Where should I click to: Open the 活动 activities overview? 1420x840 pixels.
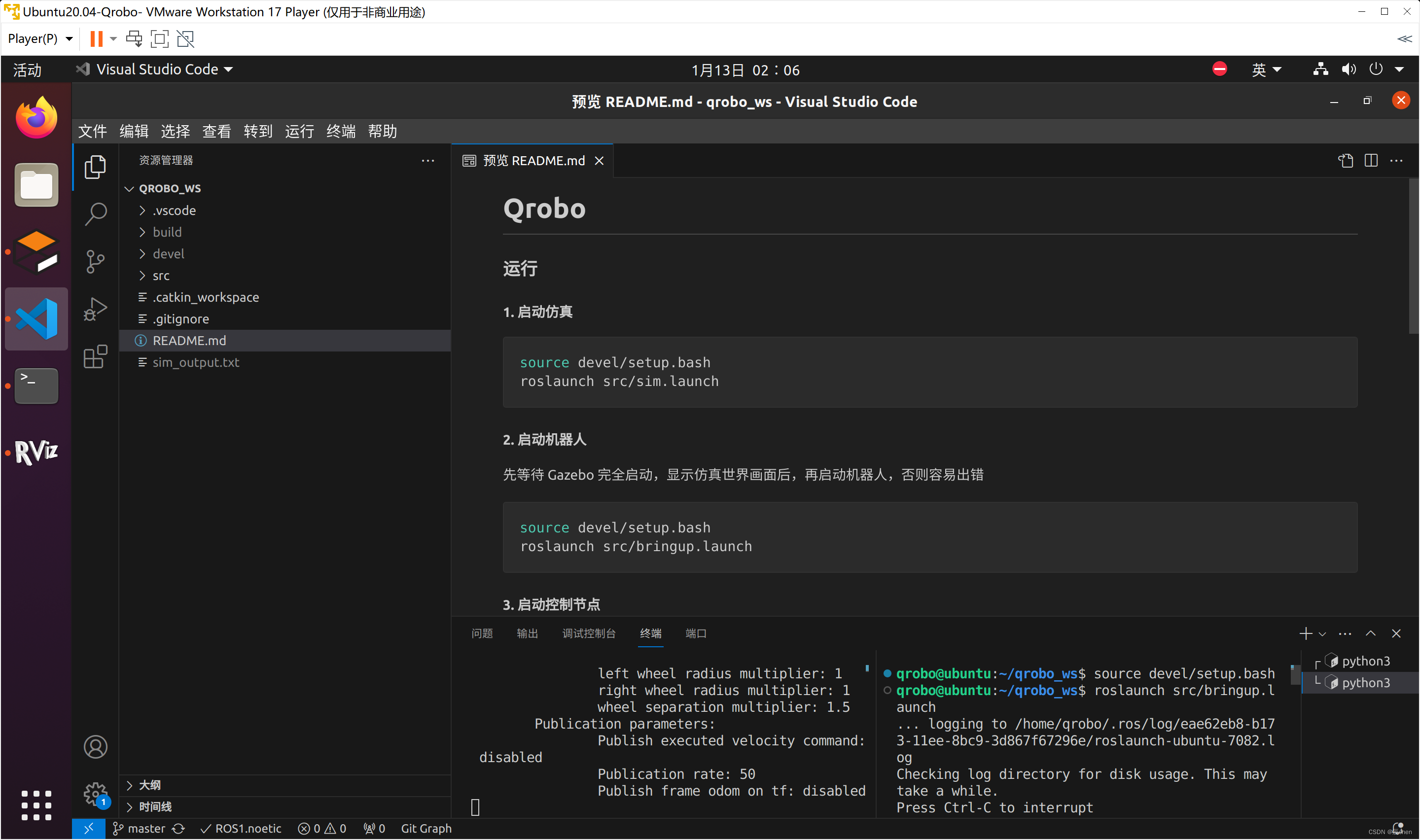click(27, 70)
